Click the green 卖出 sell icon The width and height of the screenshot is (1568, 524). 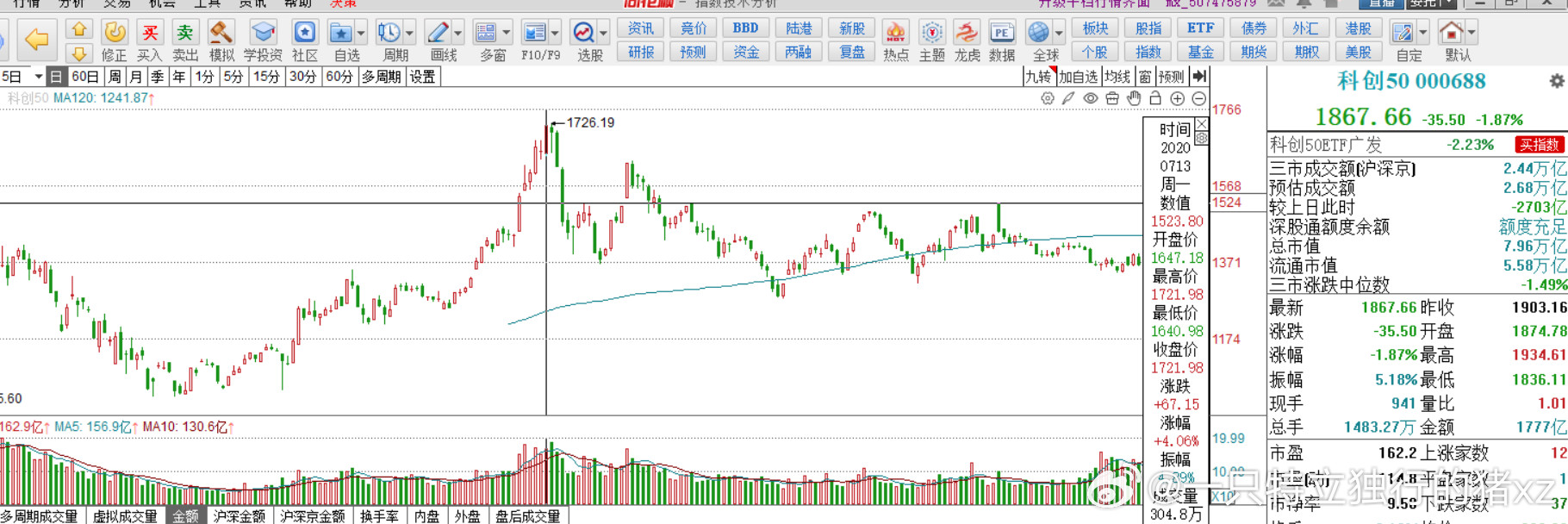coord(185,33)
